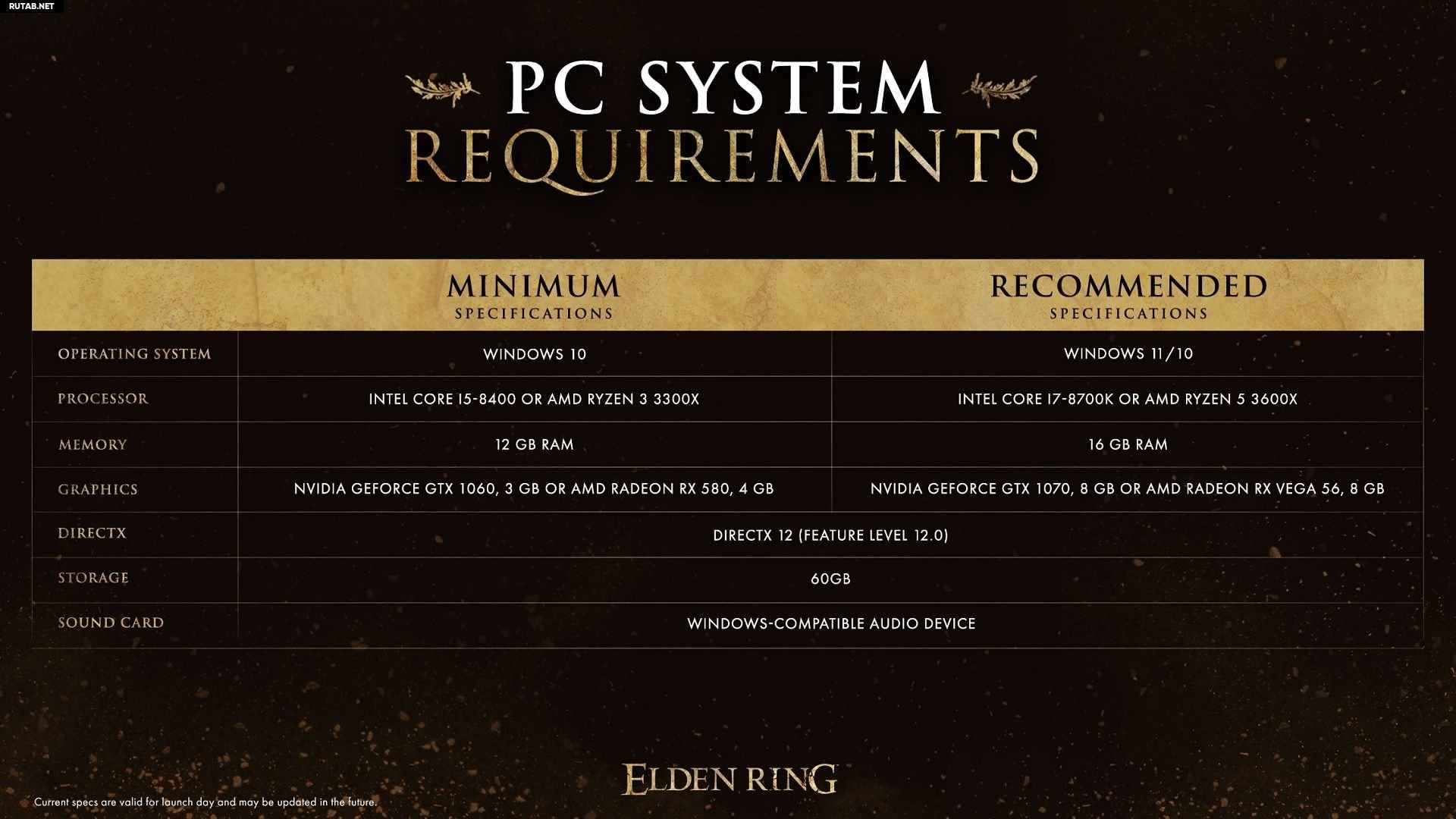This screenshot has width=1456, height=819.
Task: Expand the PROCESSOR minimum spec entry
Action: [533, 399]
